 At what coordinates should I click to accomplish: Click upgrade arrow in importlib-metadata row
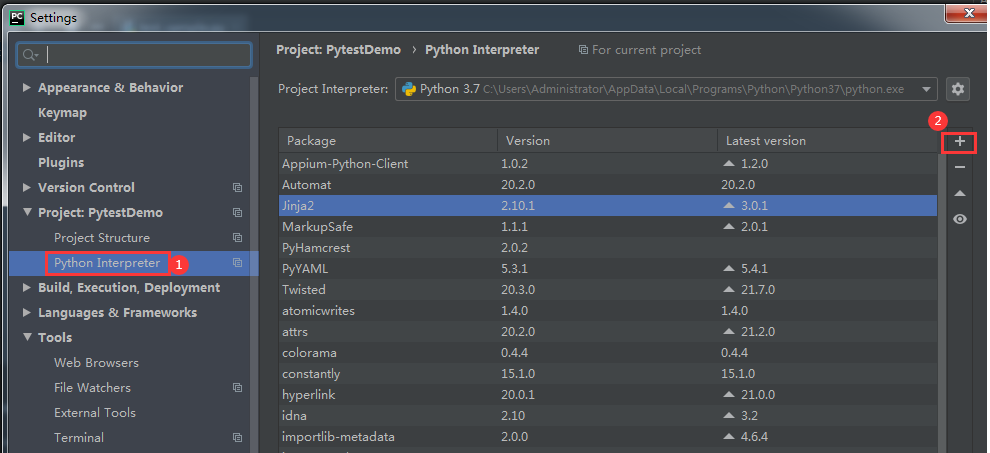coord(729,437)
